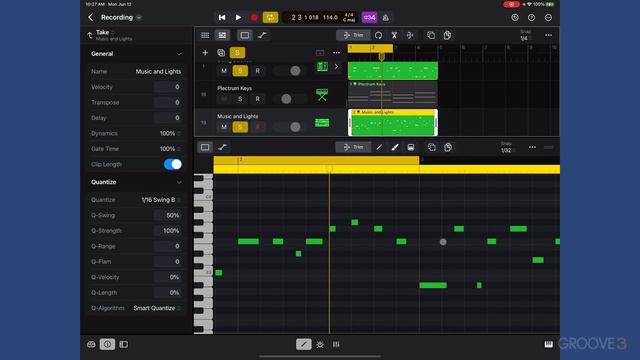Open the more options circle in top bar
This screenshot has width=640, height=360.
pos(548,18)
